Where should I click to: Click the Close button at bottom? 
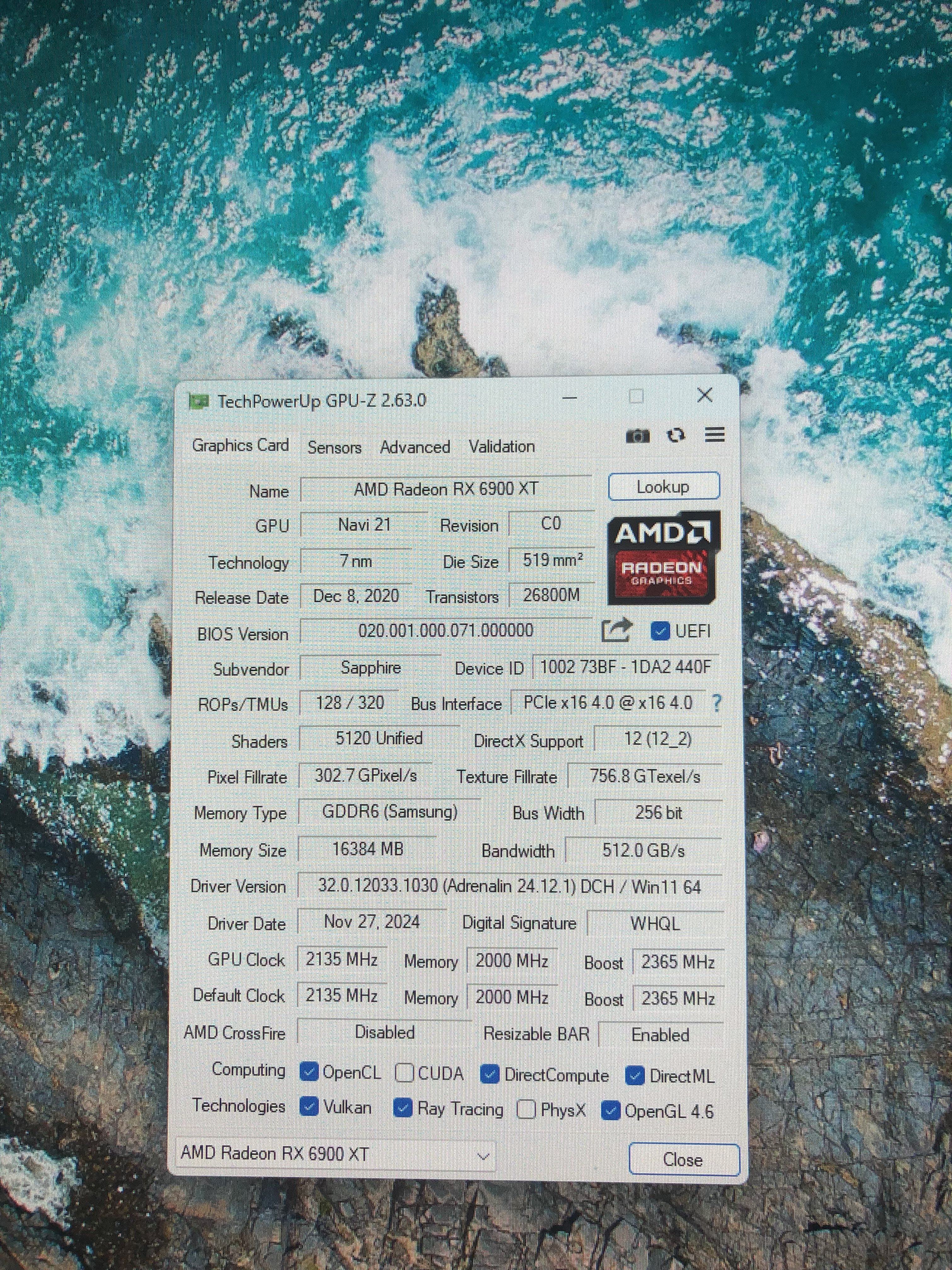click(x=683, y=1159)
